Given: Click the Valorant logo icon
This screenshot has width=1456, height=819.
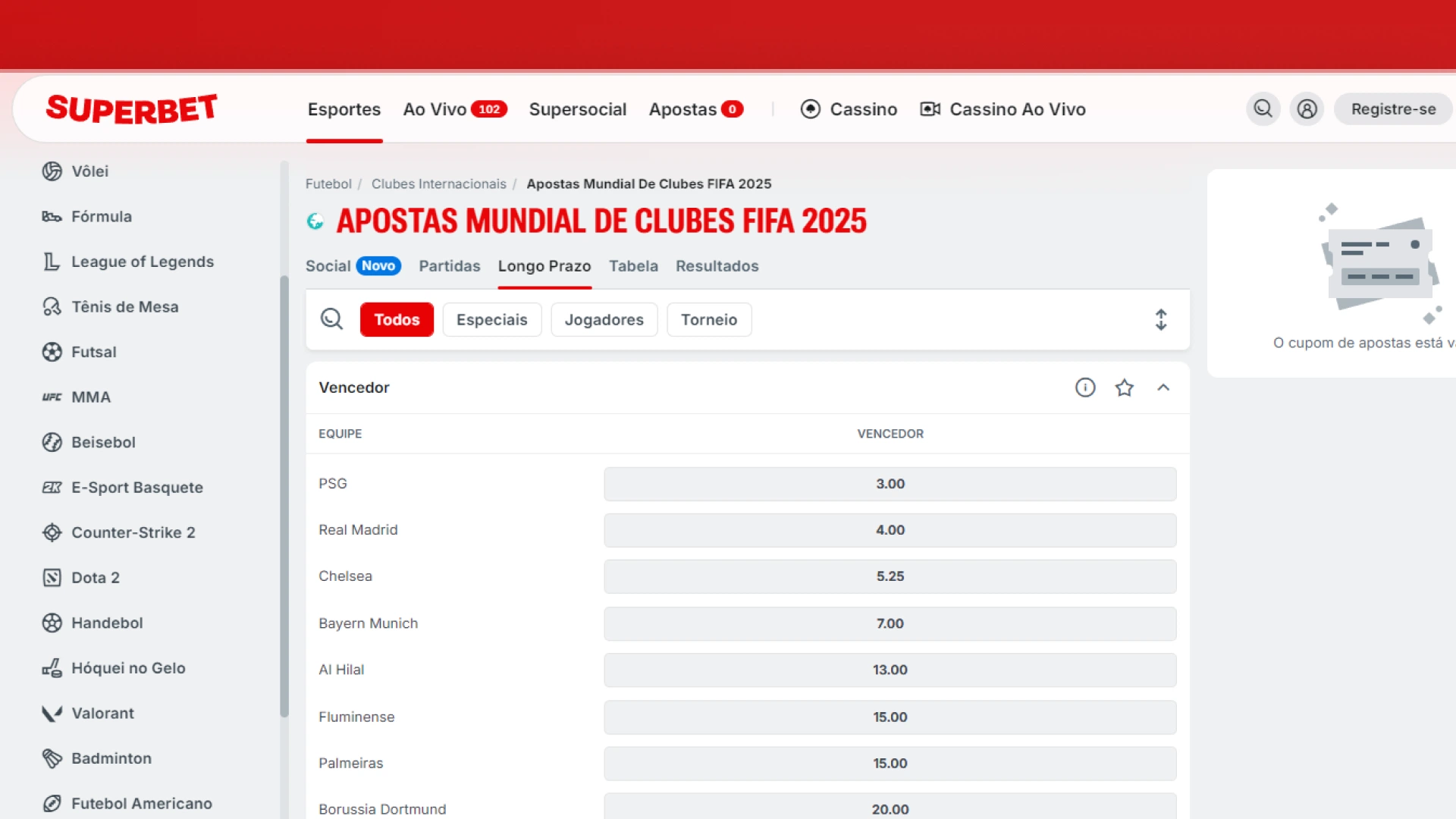Looking at the screenshot, I should coord(52,713).
